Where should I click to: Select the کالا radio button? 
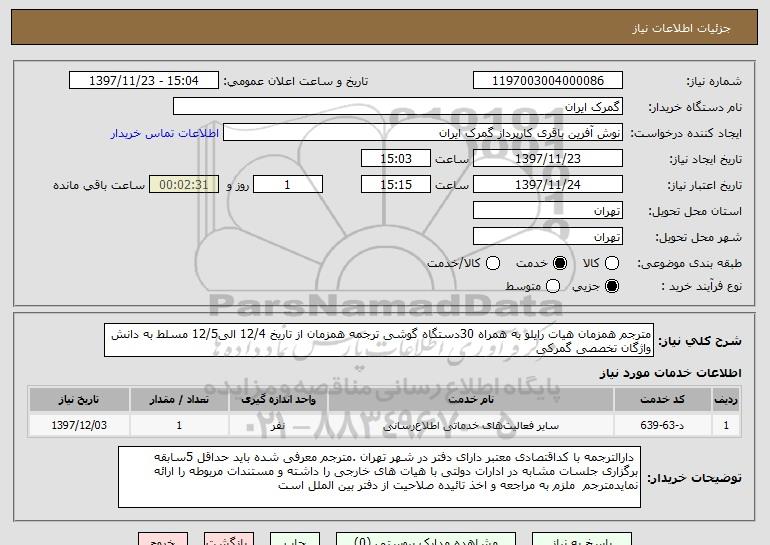pos(612,263)
